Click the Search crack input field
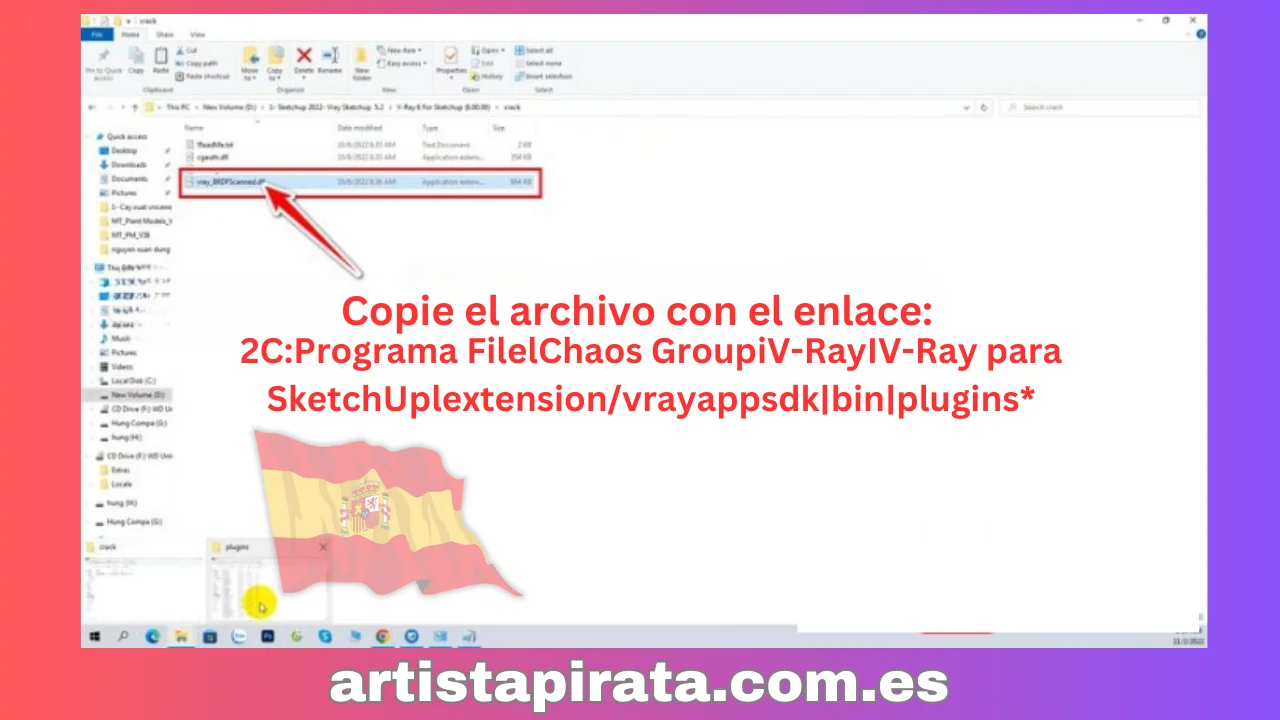1280x720 pixels. [1100, 107]
